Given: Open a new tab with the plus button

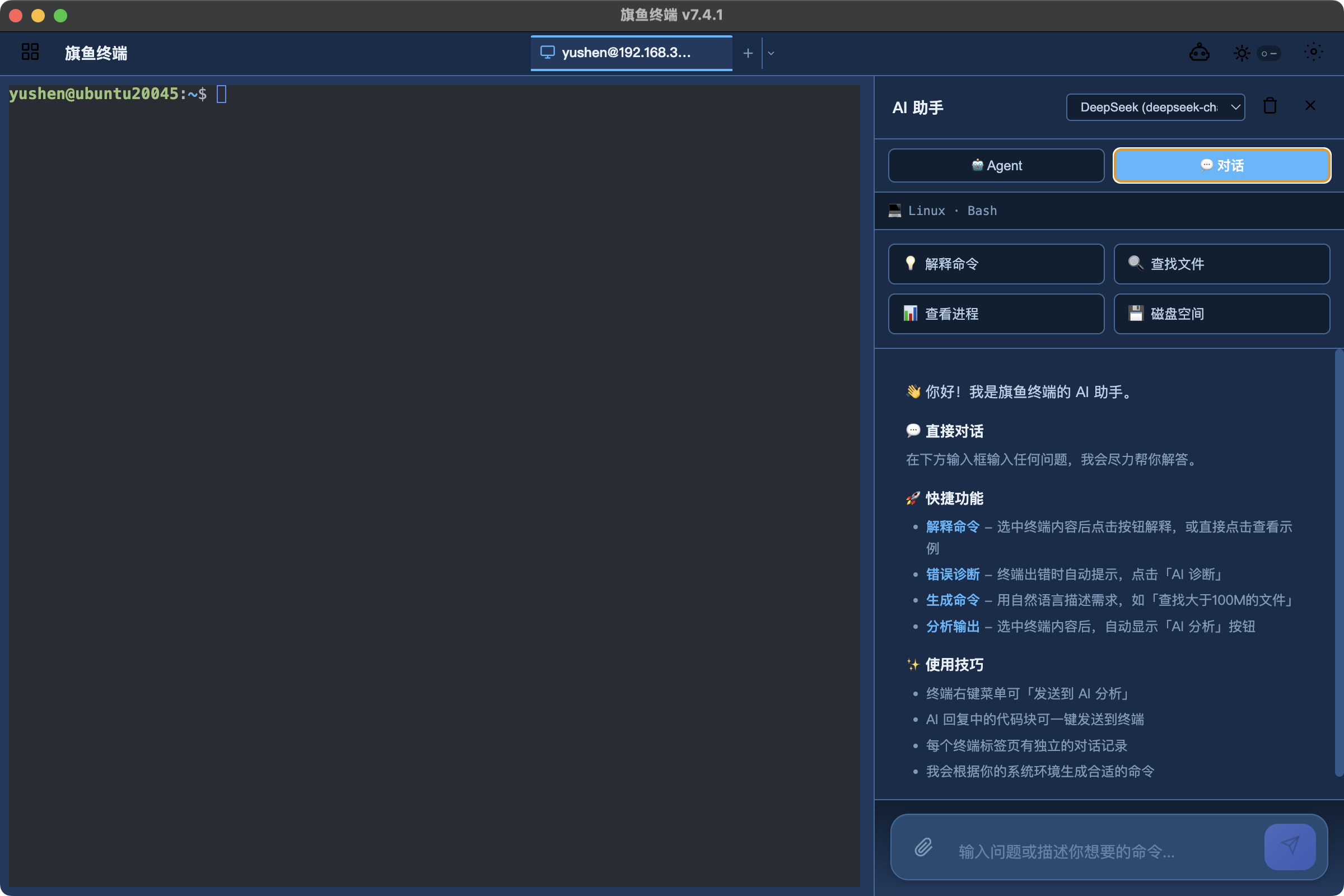Looking at the screenshot, I should pos(748,53).
